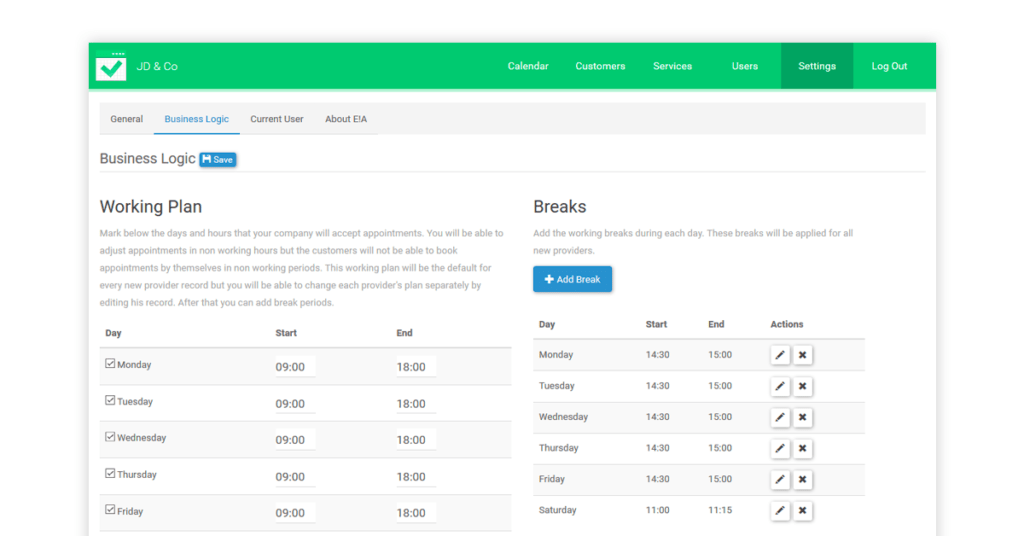The height and width of the screenshot is (536, 1024).
Task: Add a new break
Action: tap(572, 279)
